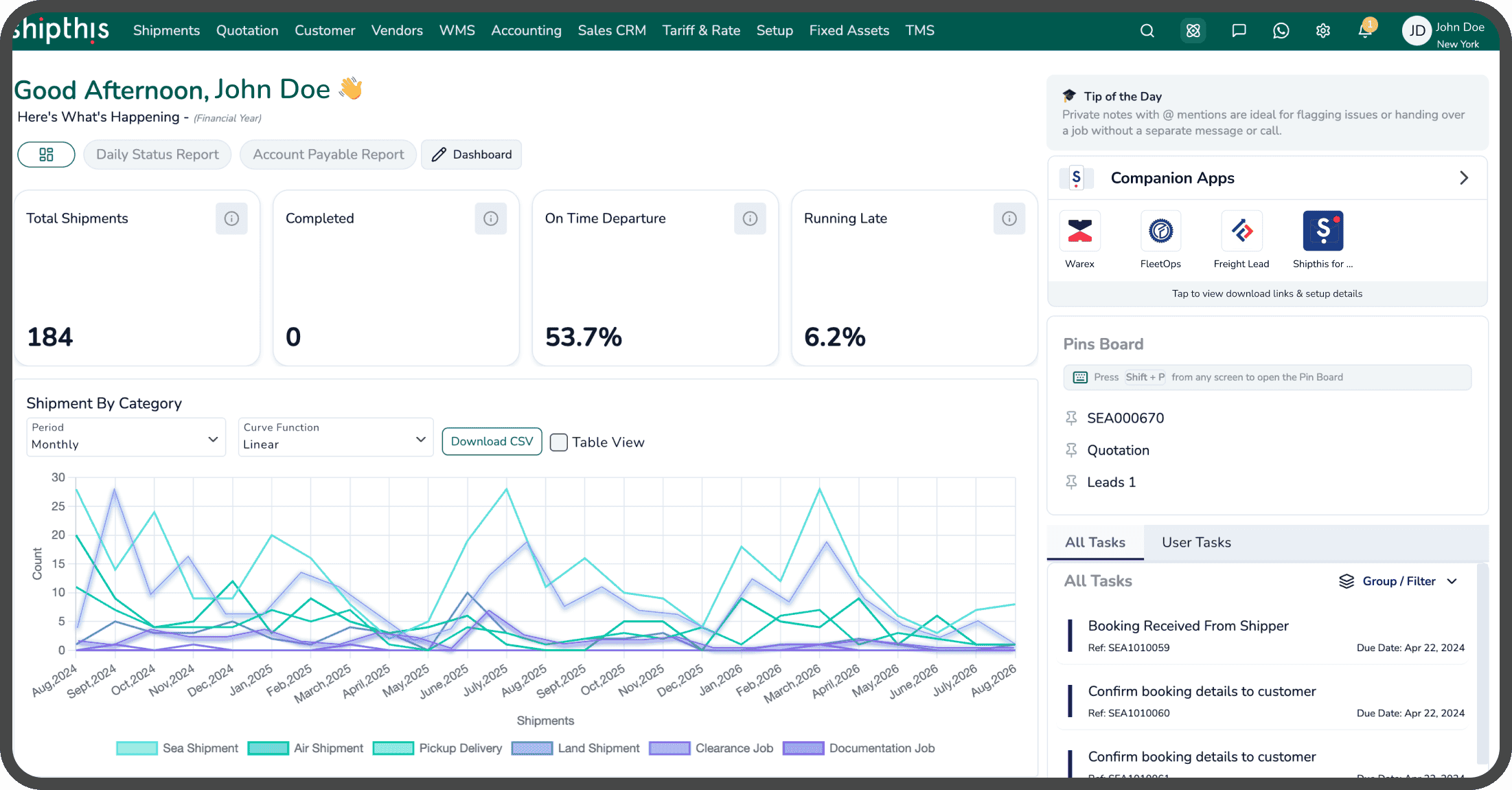1512x790 pixels.
Task: Toggle Sea Shipment legend series
Action: [x=177, y=748]
